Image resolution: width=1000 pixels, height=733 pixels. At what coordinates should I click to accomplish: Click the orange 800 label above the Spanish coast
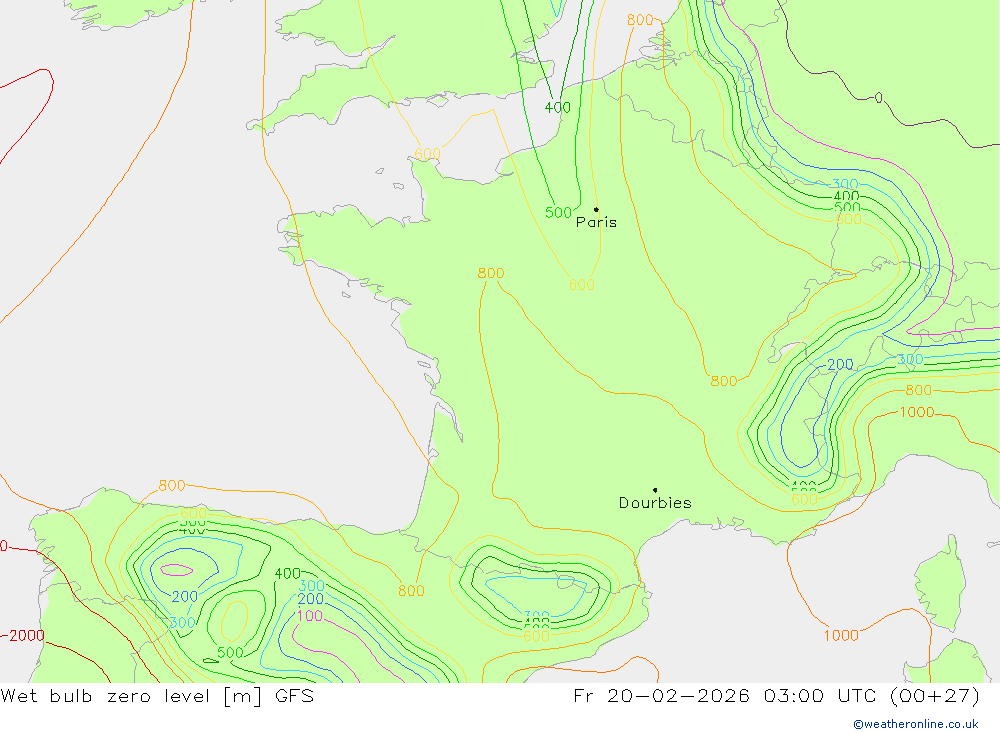click(172, 485)
